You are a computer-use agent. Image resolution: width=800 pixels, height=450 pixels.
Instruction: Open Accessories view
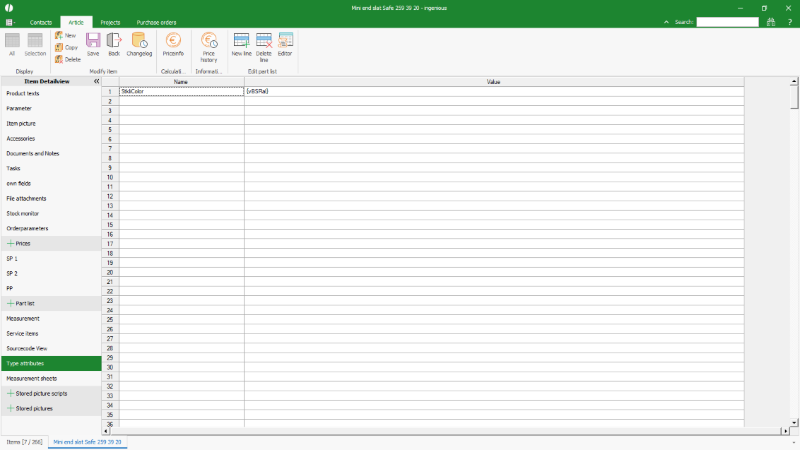[x=51, y=138]
